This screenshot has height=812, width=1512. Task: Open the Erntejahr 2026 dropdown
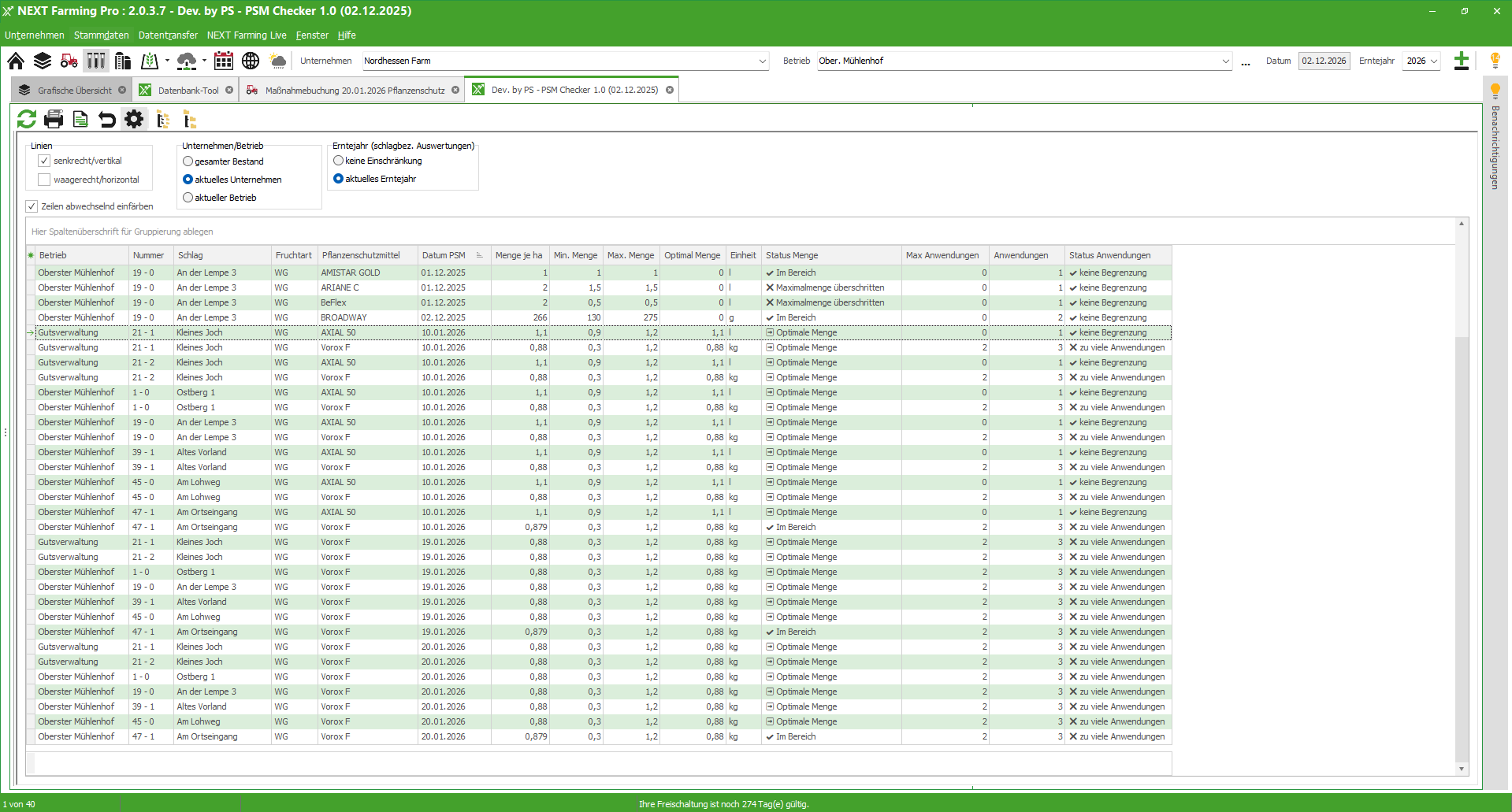[1434, 61]
